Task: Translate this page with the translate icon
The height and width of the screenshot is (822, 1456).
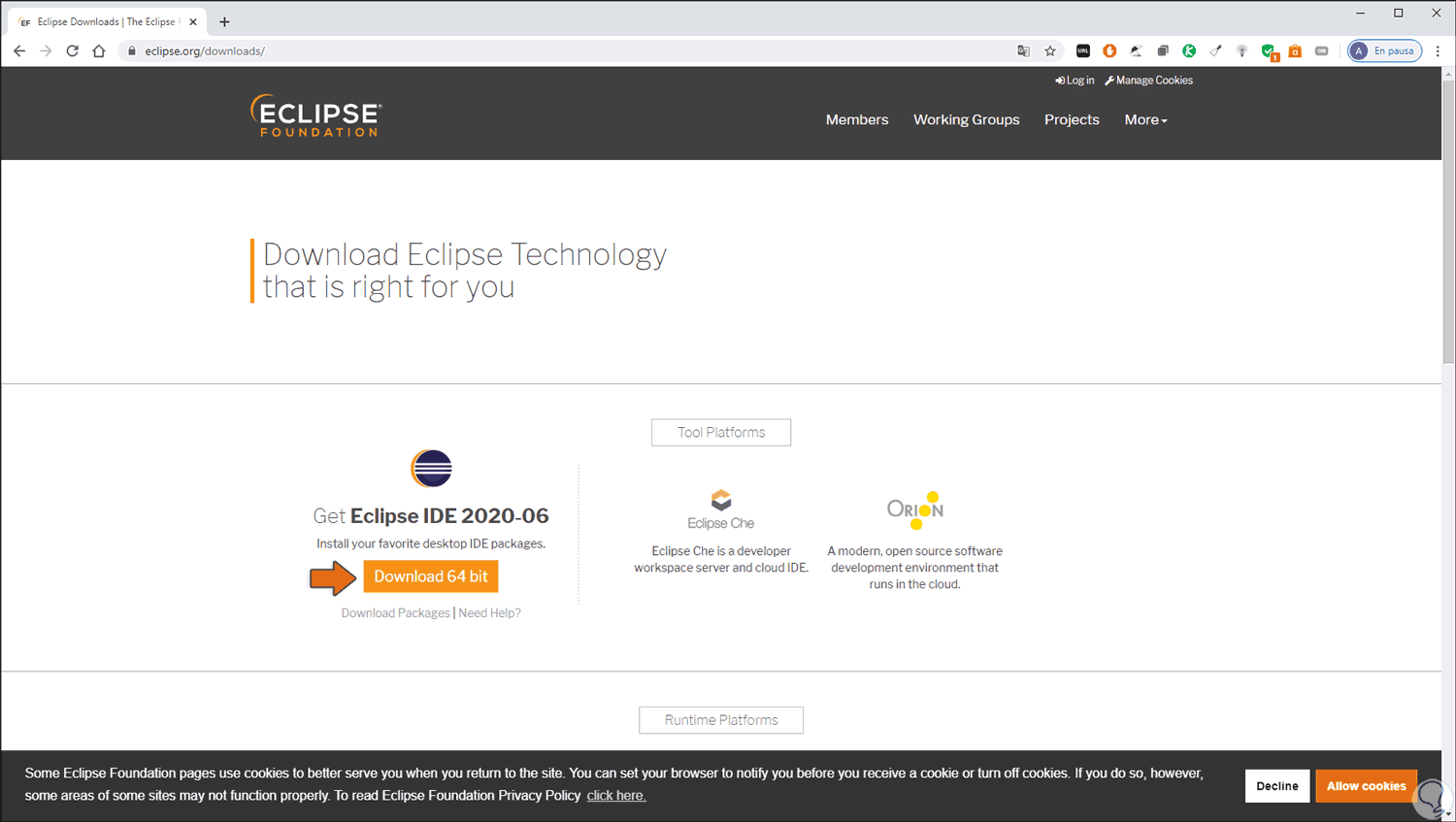Action: coord(1023,50)
